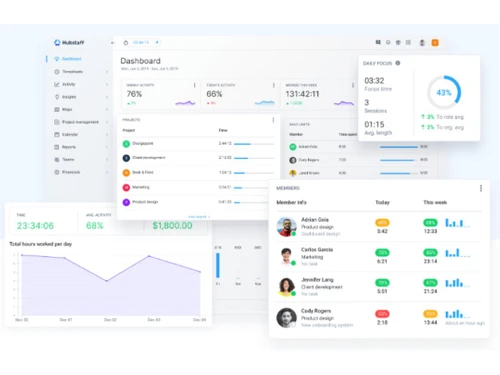
Task: Collapse the sidebar with the back arrow
Action: click(x=112, y=43)
